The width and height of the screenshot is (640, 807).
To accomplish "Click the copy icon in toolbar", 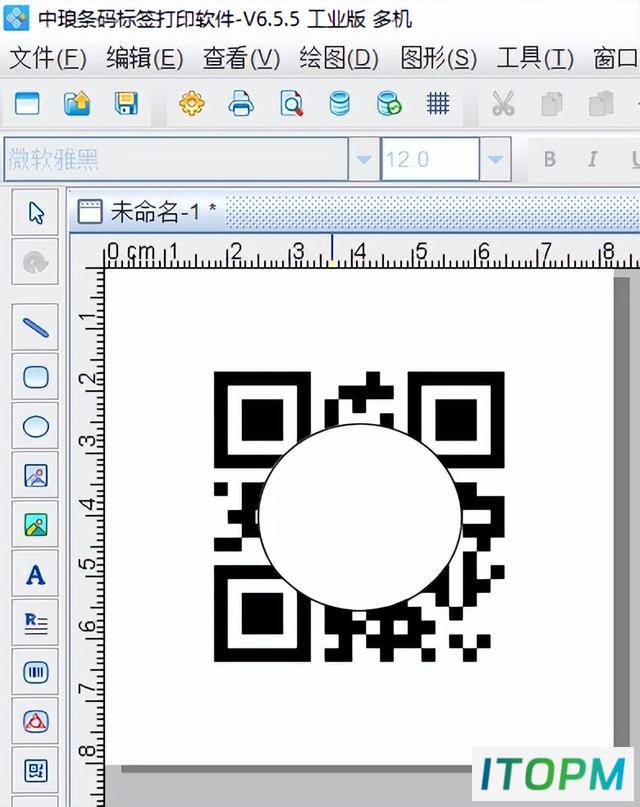I will pyautogui.click(x=552, y=103).
